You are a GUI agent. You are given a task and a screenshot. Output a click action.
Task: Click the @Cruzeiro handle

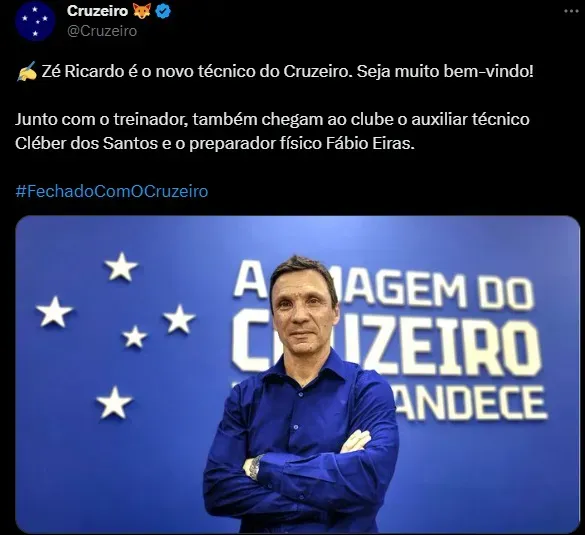(x=102, y=31)
